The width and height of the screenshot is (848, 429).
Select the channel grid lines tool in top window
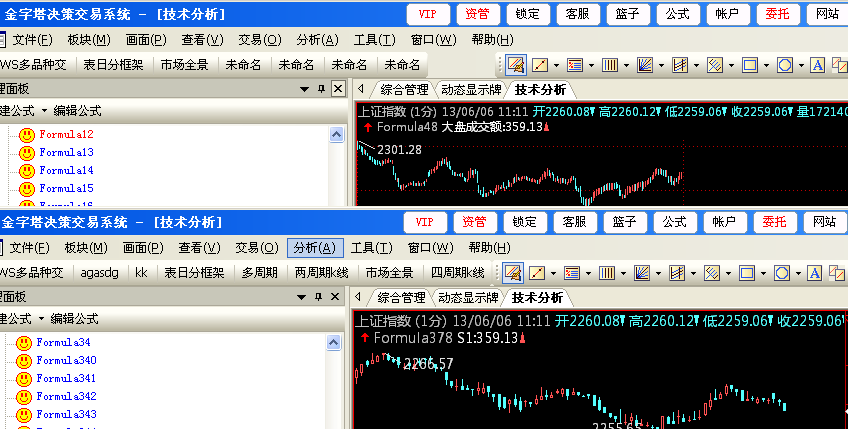[x=680, y=65]
